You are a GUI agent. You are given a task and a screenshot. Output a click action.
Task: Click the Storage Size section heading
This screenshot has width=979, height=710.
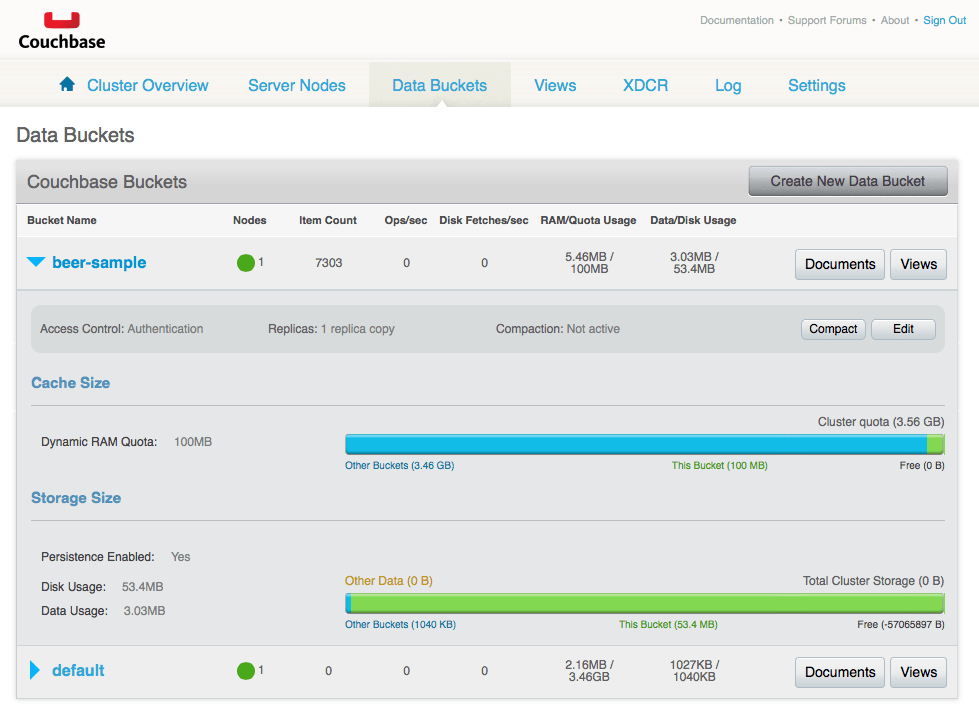[x=76, y=498]
